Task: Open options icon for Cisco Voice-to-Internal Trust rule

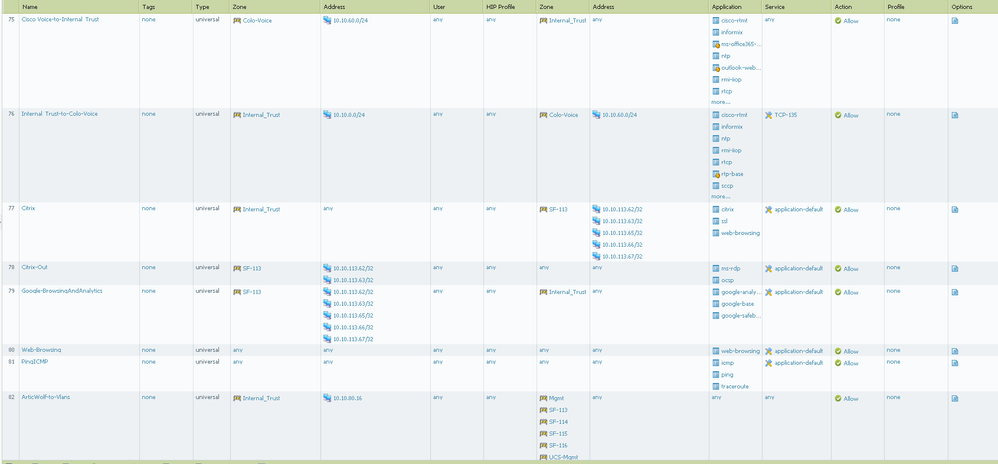Action: [x=955, y=21]
